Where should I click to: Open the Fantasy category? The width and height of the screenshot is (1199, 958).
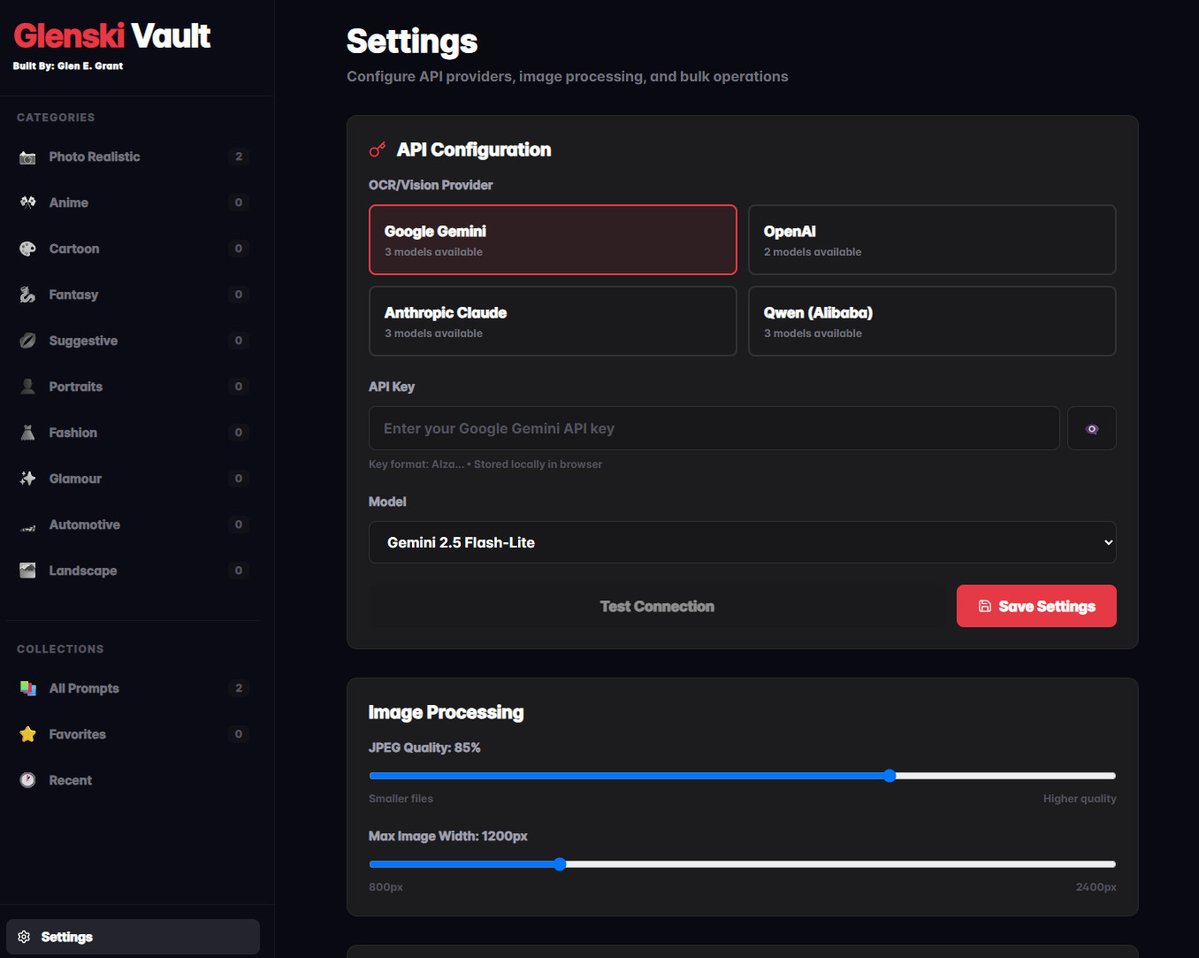click(x=133, y=294)
